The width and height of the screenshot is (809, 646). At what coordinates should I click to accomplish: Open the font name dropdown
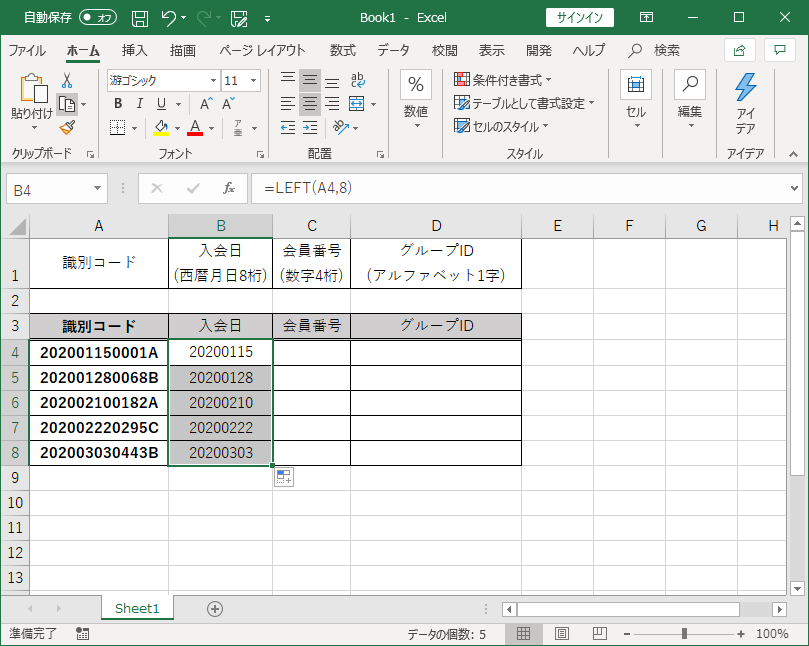point(213,81)
